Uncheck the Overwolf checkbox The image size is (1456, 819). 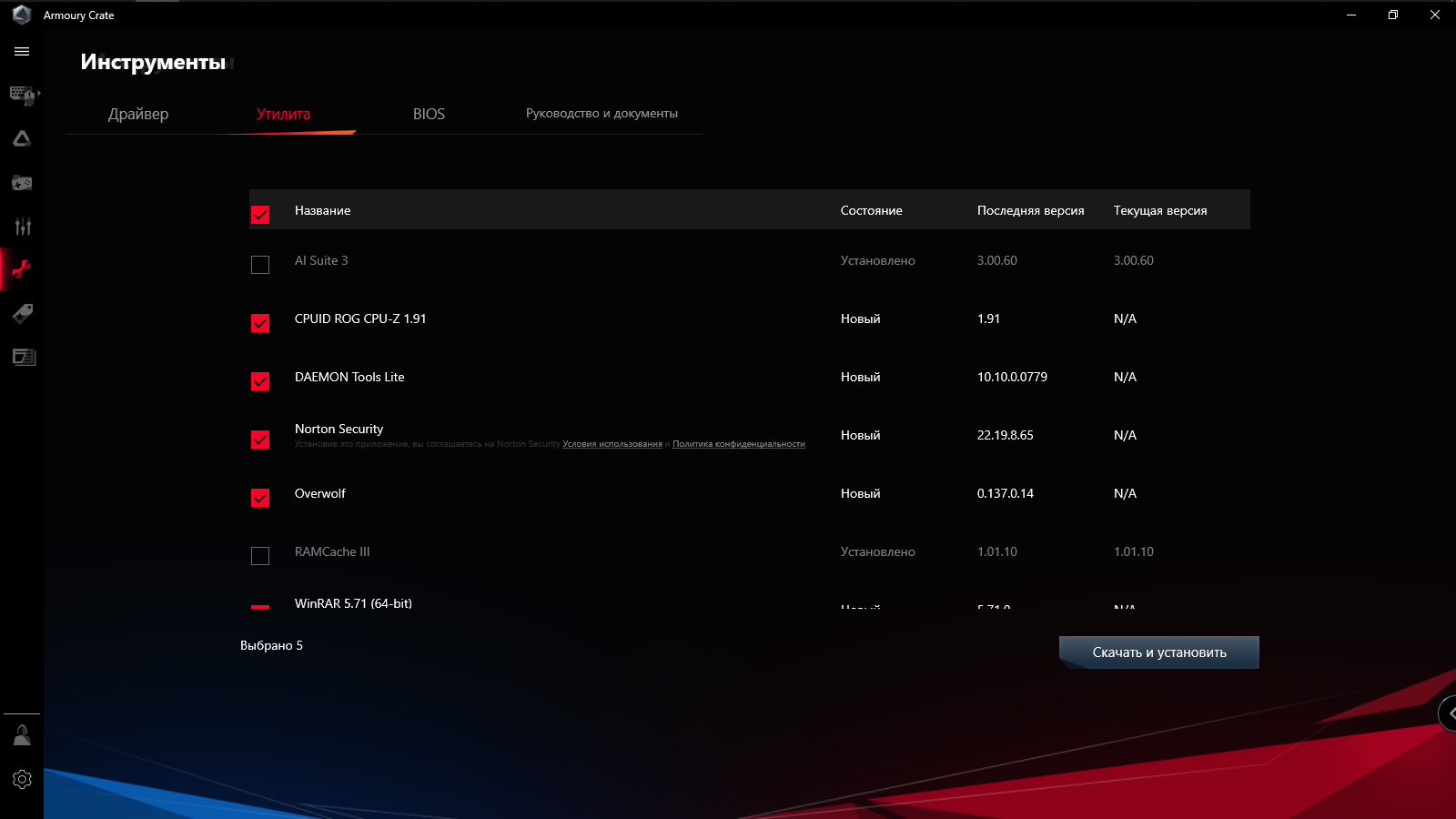(260, 498)
